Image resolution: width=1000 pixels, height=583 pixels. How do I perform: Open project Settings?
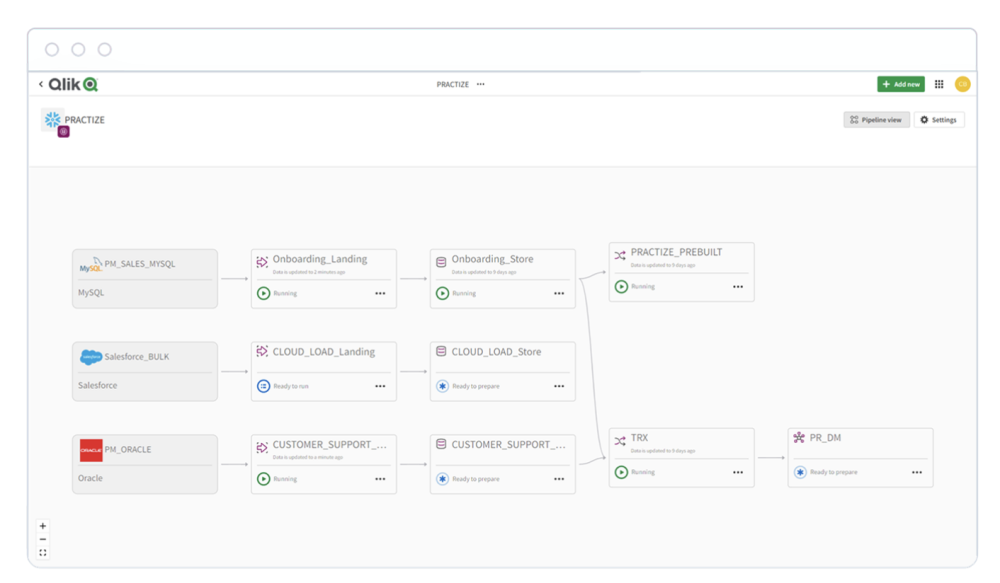click(939, 120)
